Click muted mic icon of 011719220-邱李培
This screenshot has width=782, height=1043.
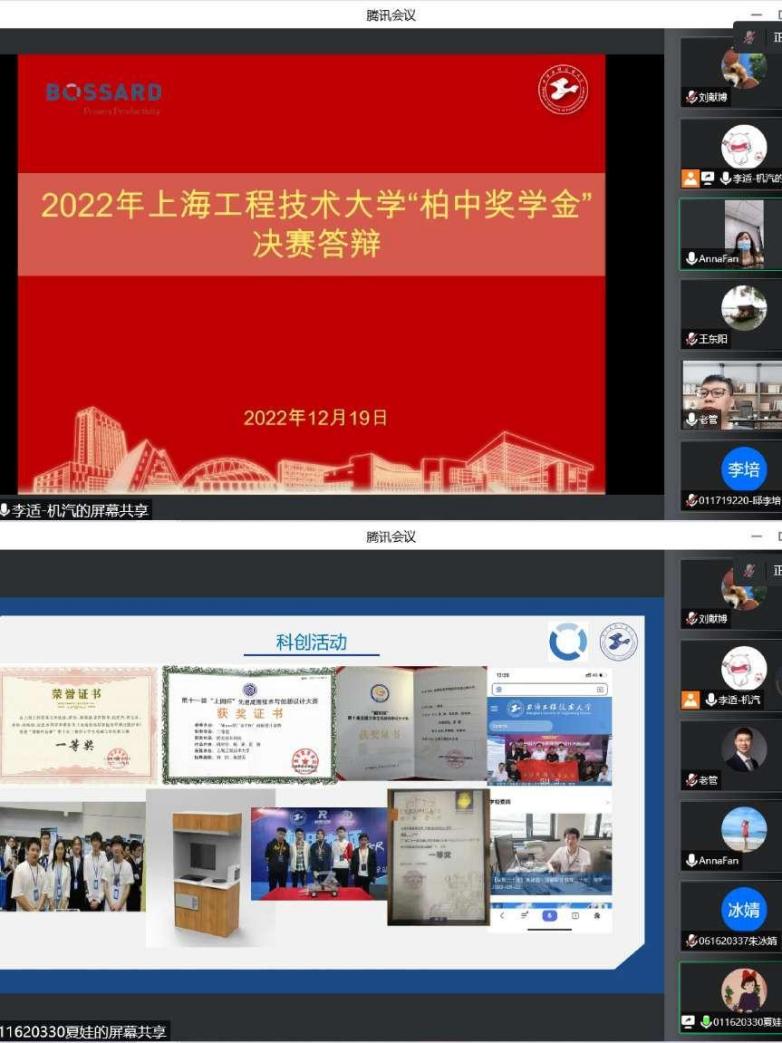coord(691,500)
